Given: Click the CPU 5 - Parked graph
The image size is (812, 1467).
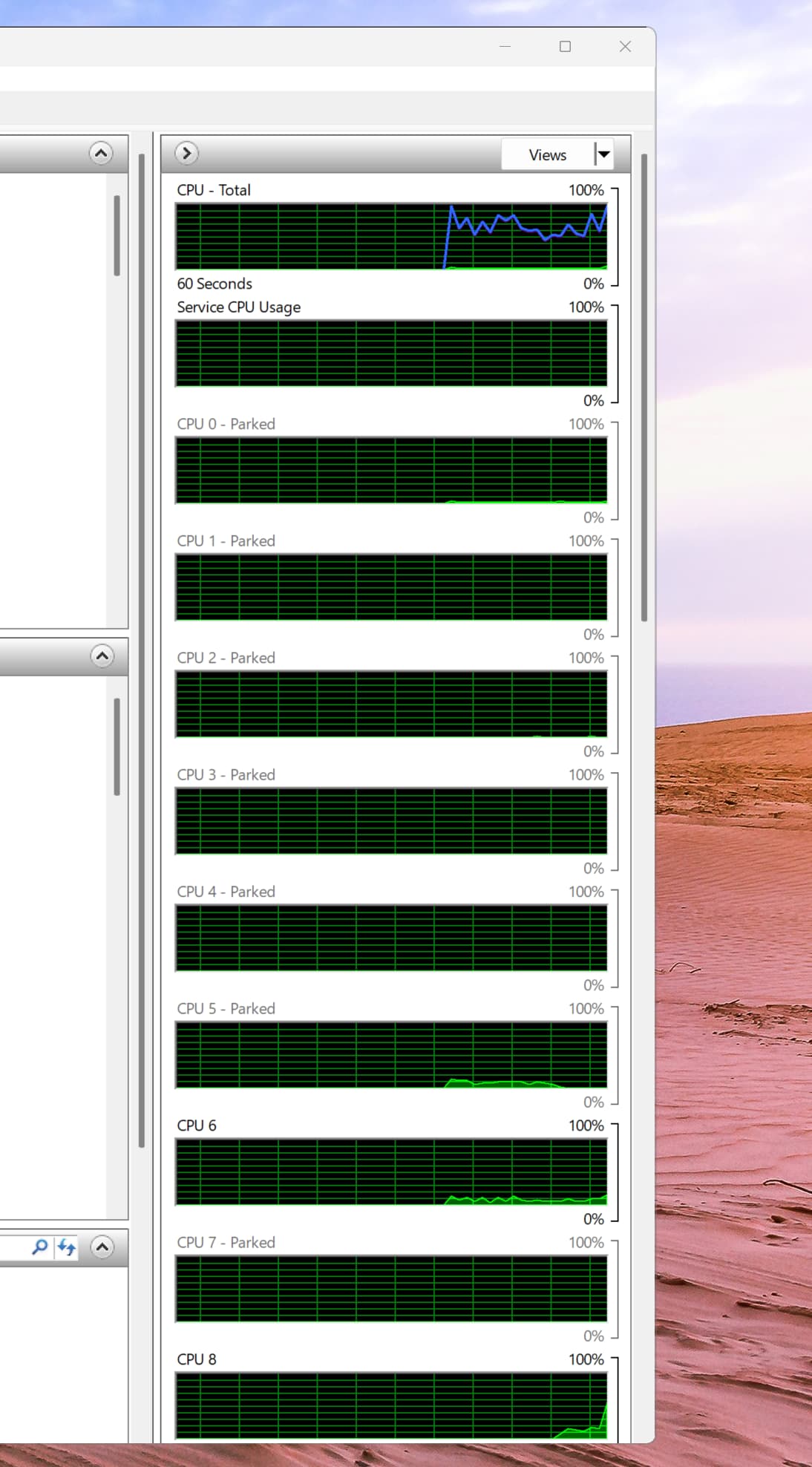Looking at the screenshot, I should [x=391, y=1055].
